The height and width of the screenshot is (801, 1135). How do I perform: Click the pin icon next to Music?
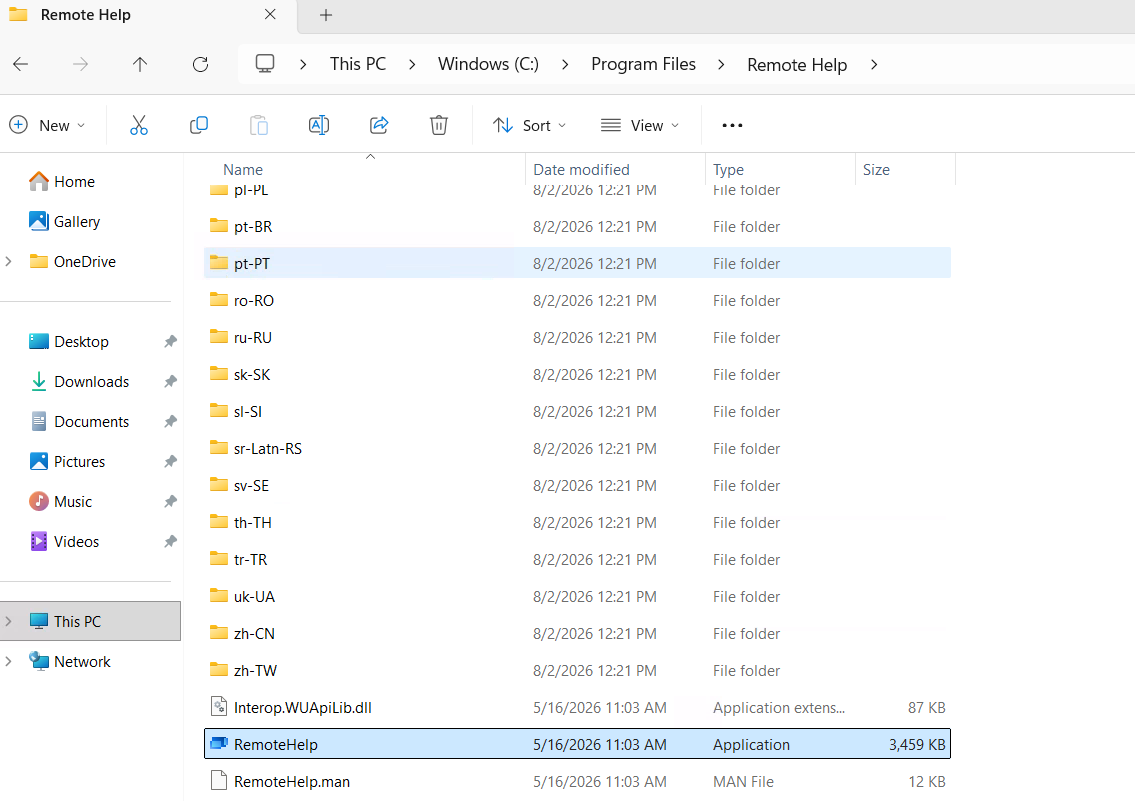(170, 501)
